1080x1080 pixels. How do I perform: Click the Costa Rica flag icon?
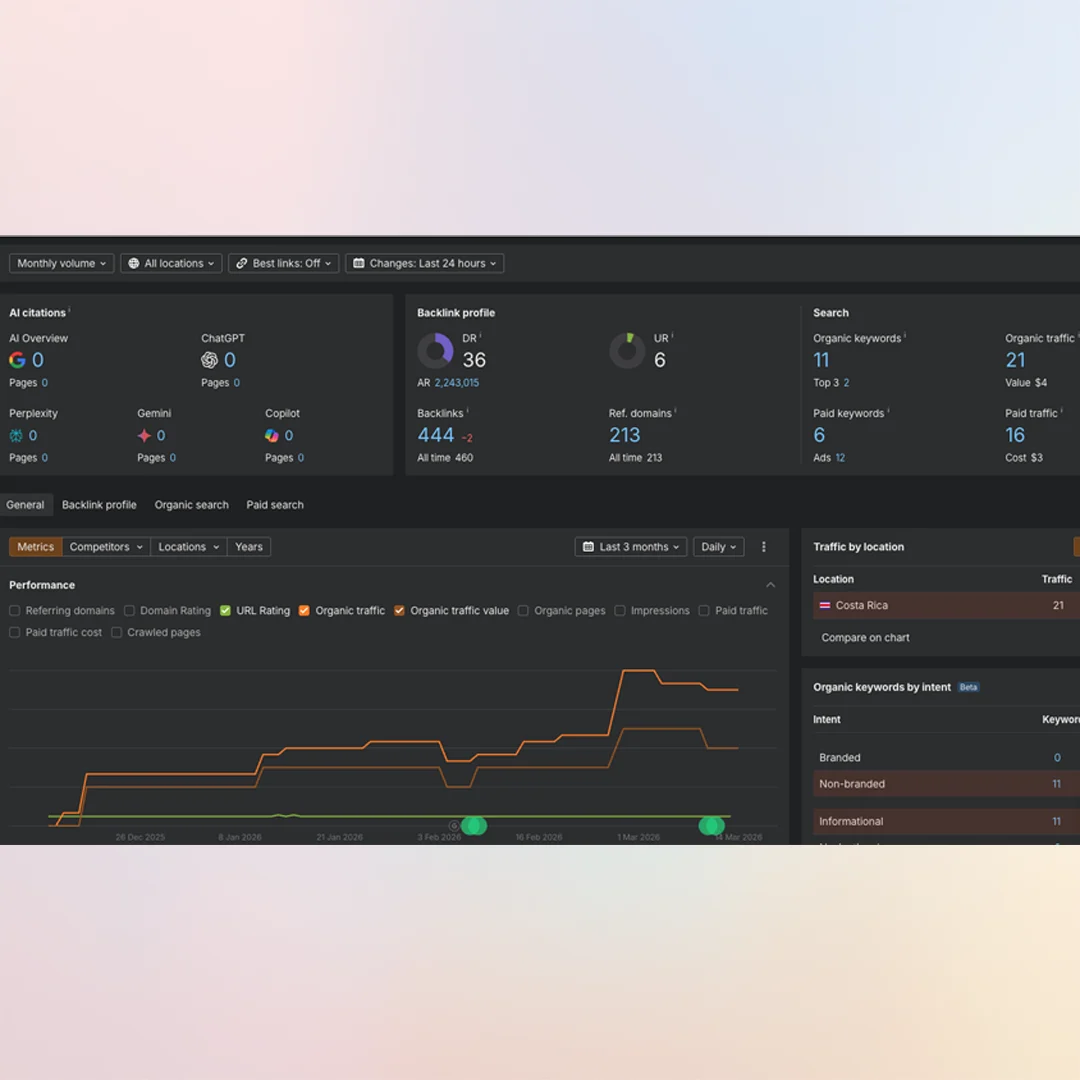[x=825, y=605]
